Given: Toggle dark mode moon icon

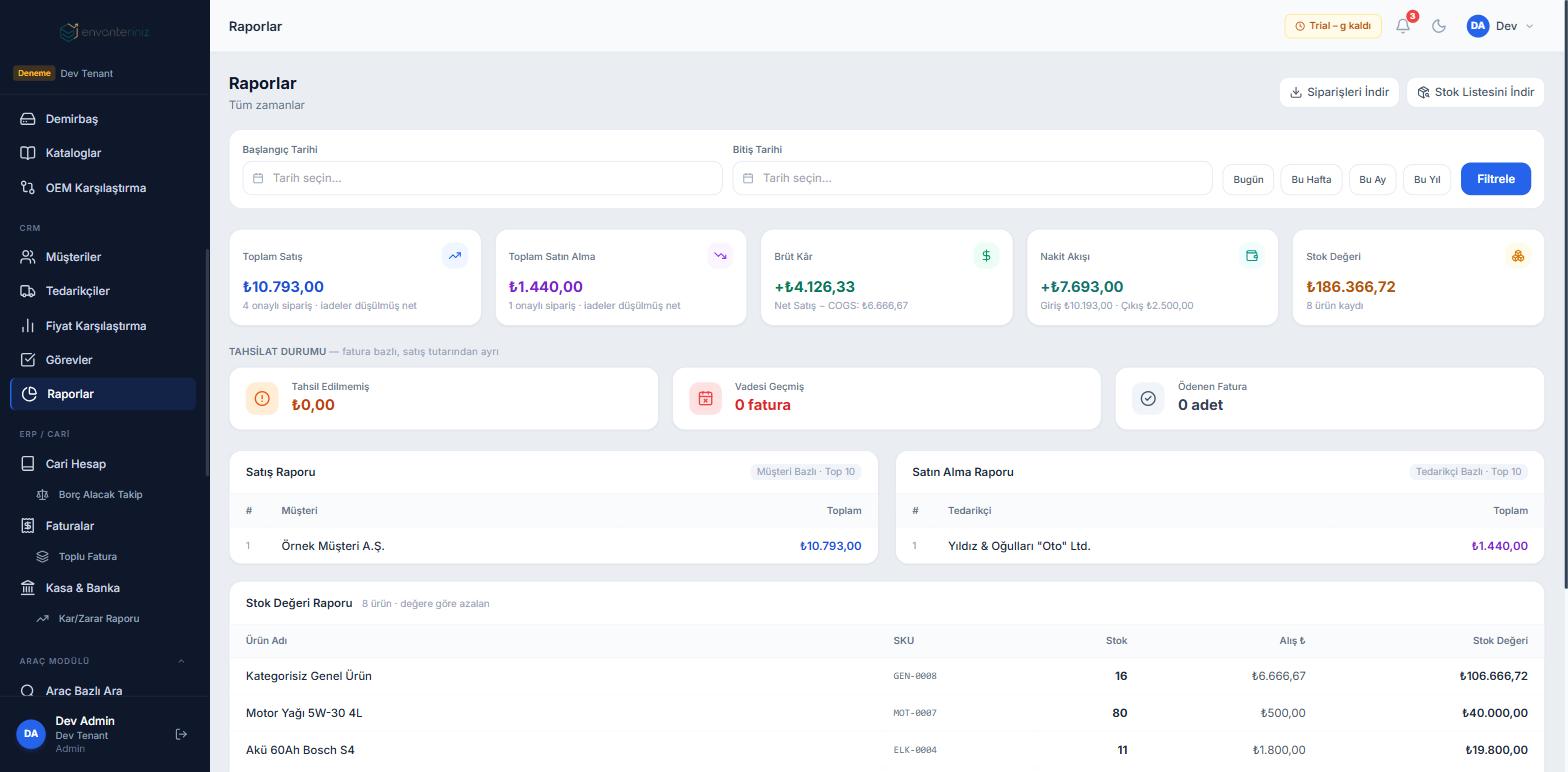Looking at the screenshot, I should coord(1439,26).
